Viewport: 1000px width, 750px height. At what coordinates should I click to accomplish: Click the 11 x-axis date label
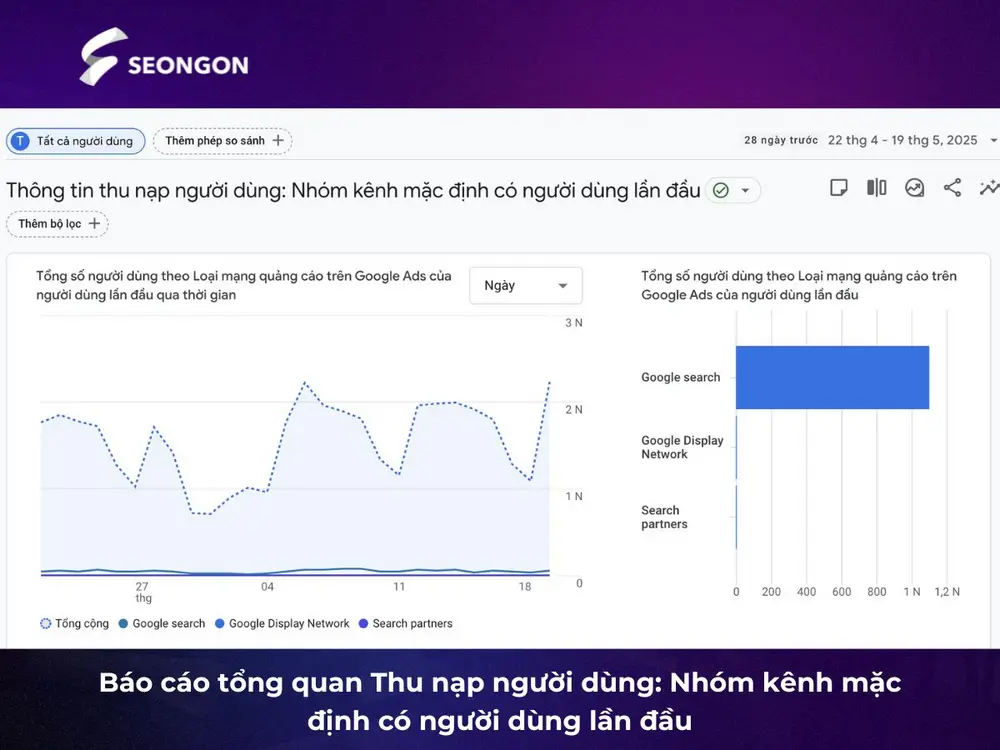[x=399, y=586]
